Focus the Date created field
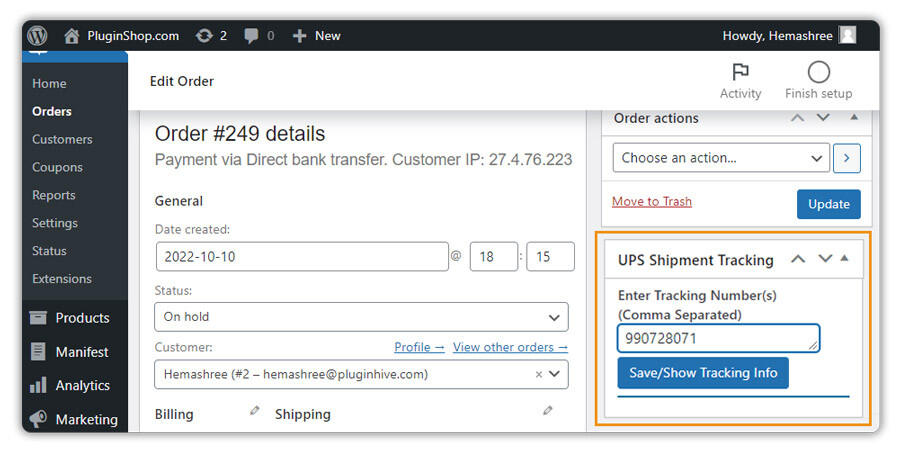This screenshot has height=450, width=900. coord(302,257)
